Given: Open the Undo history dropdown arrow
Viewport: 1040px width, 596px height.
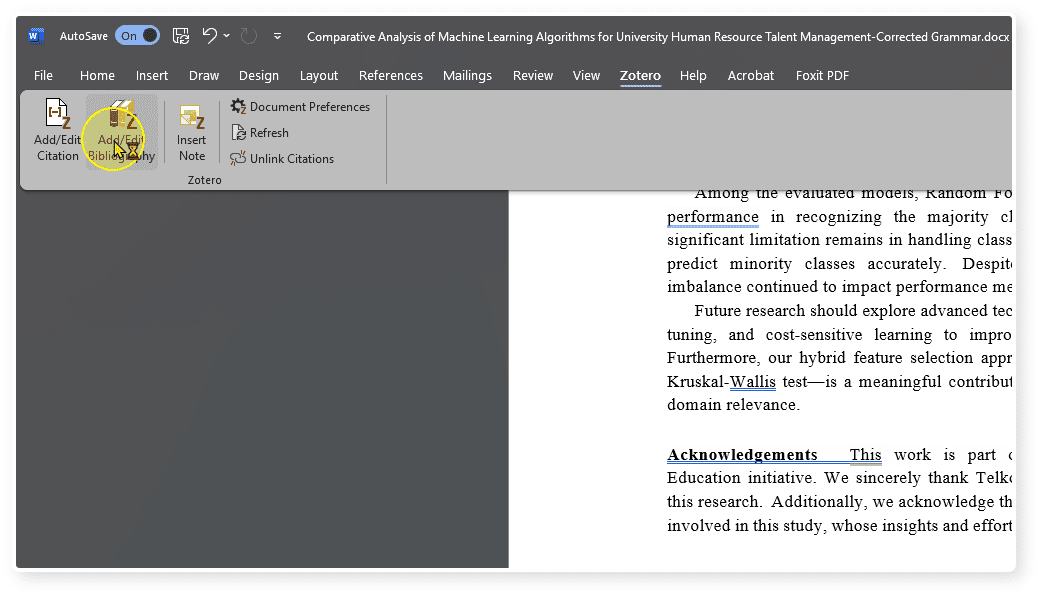Looking at the screenshot, I should point(227,36).
